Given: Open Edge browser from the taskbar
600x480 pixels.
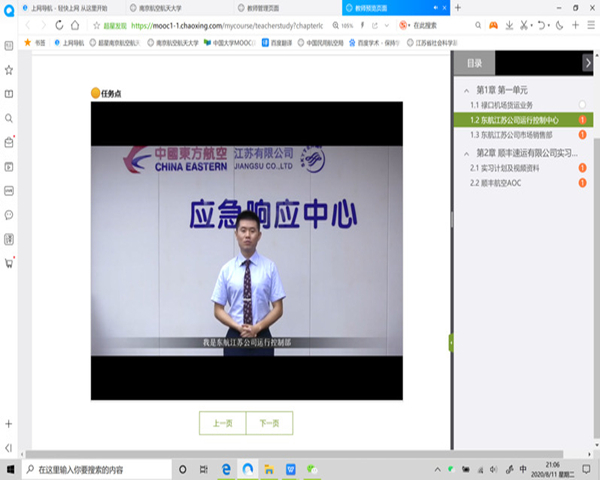Looking at the screenshot, I should [228, 469].
